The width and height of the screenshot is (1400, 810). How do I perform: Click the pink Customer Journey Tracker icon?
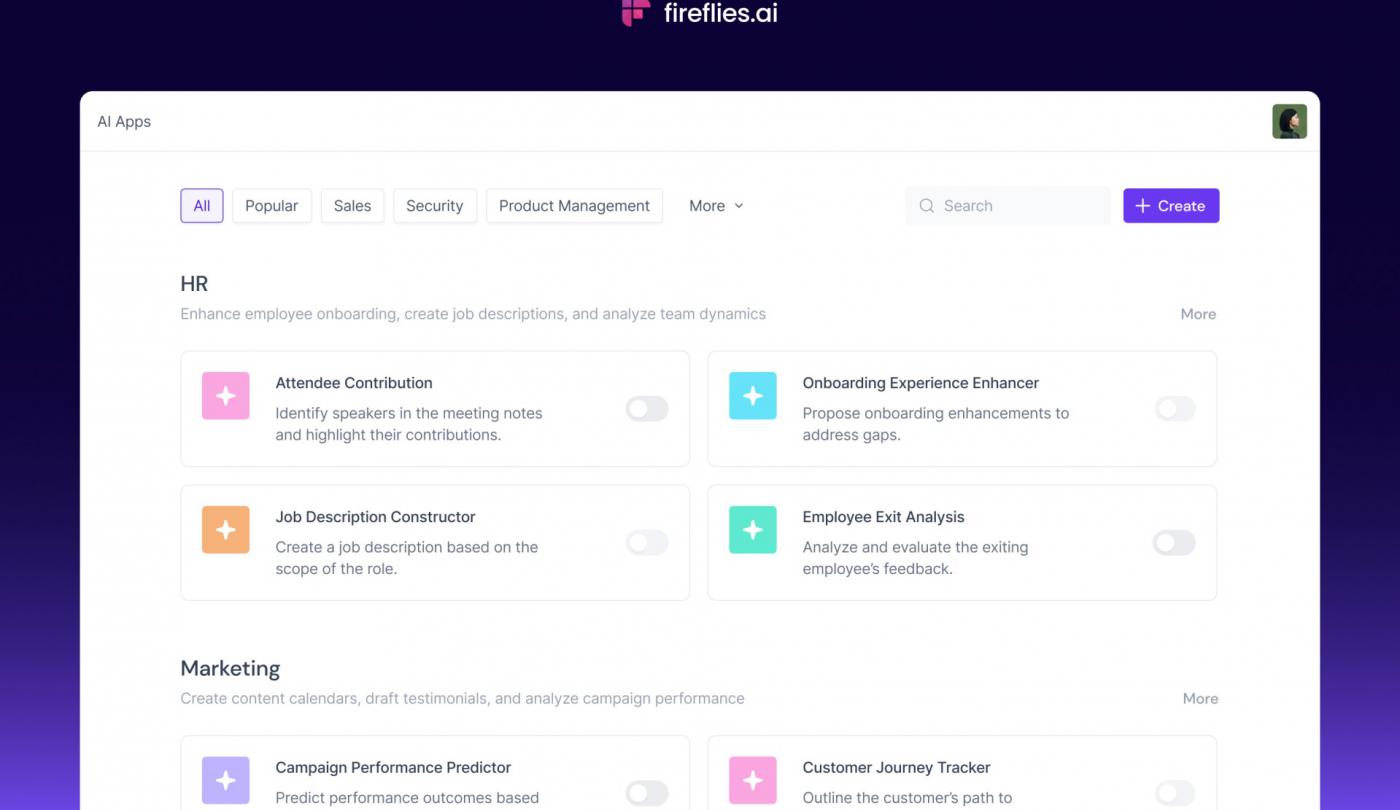coord(753,780)
